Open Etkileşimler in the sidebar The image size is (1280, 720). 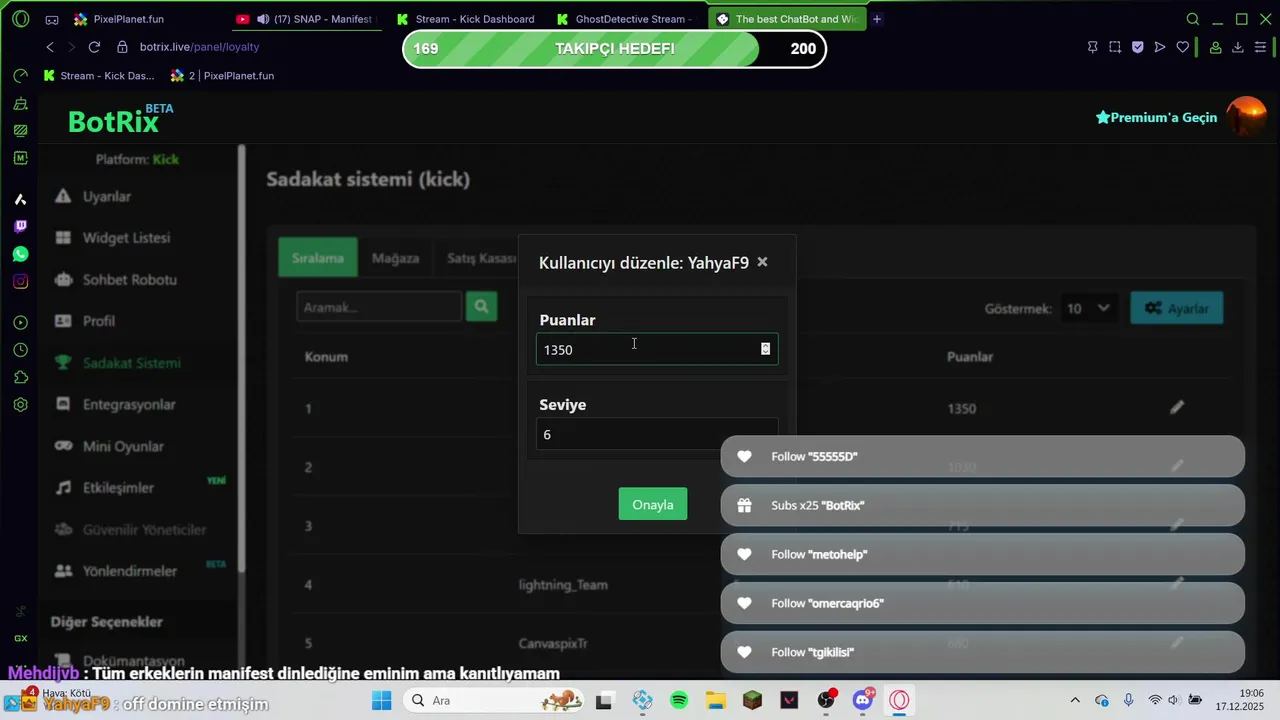tap(118, 488)
